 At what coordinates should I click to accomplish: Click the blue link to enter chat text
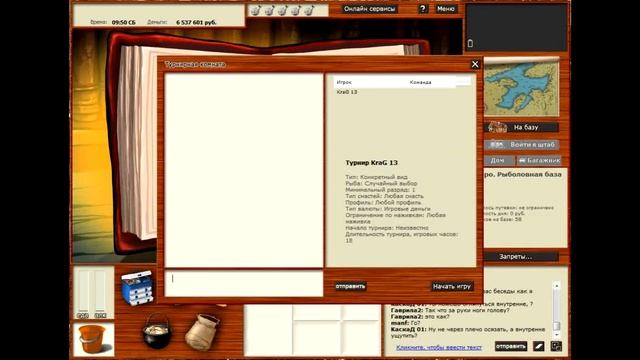coord(439,347)
